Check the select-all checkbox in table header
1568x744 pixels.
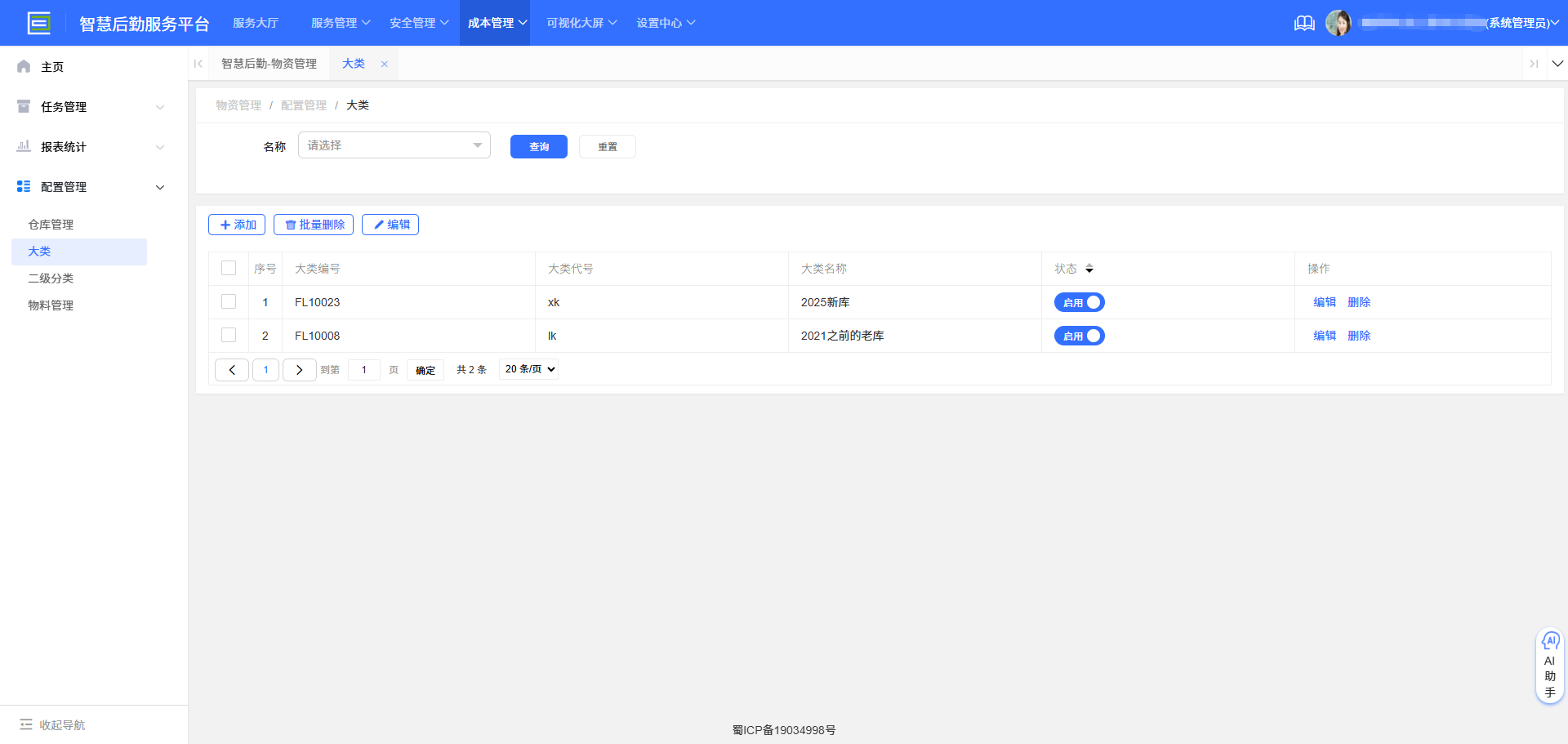229,268
